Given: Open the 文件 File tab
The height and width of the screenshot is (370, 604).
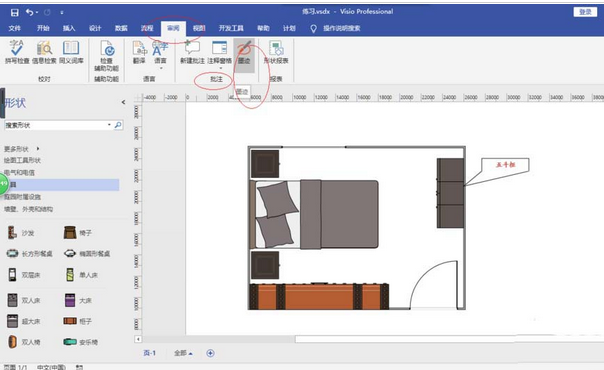Looking at the screenshot, I should tap(15, 28).
